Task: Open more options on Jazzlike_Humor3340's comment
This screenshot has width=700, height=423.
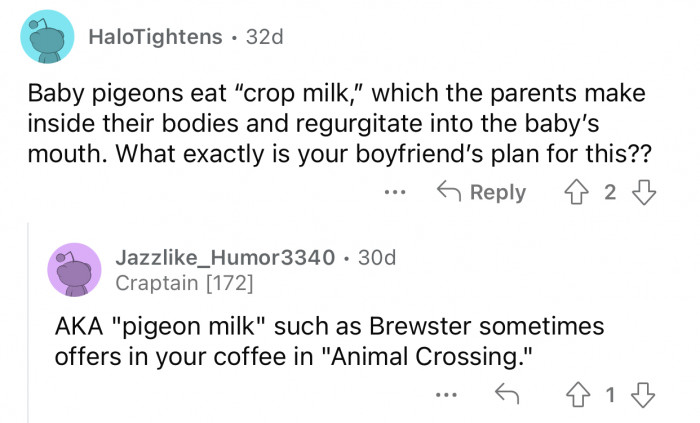Action: (446, 398)
